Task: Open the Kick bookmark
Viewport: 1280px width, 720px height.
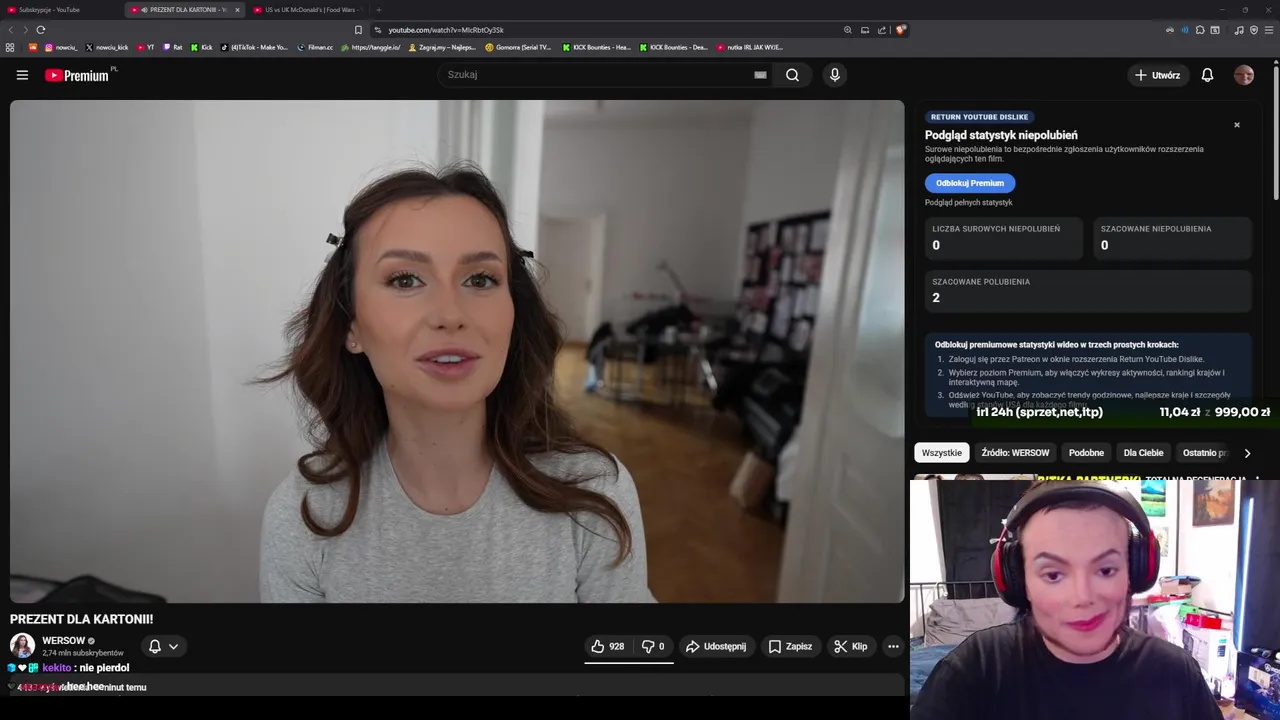Action: [201, 47]
